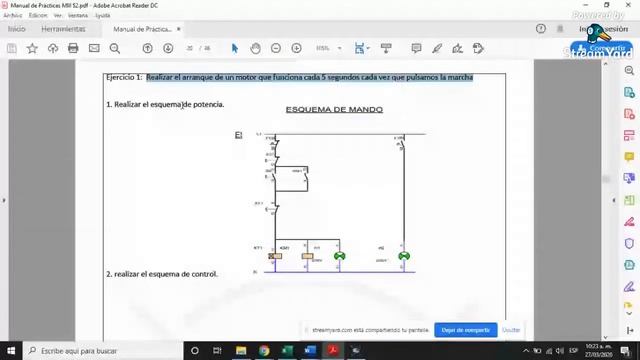640x360 pixels.
Task: Open the green spreadsheet tool in right panel
Action: tap(629, 200)
